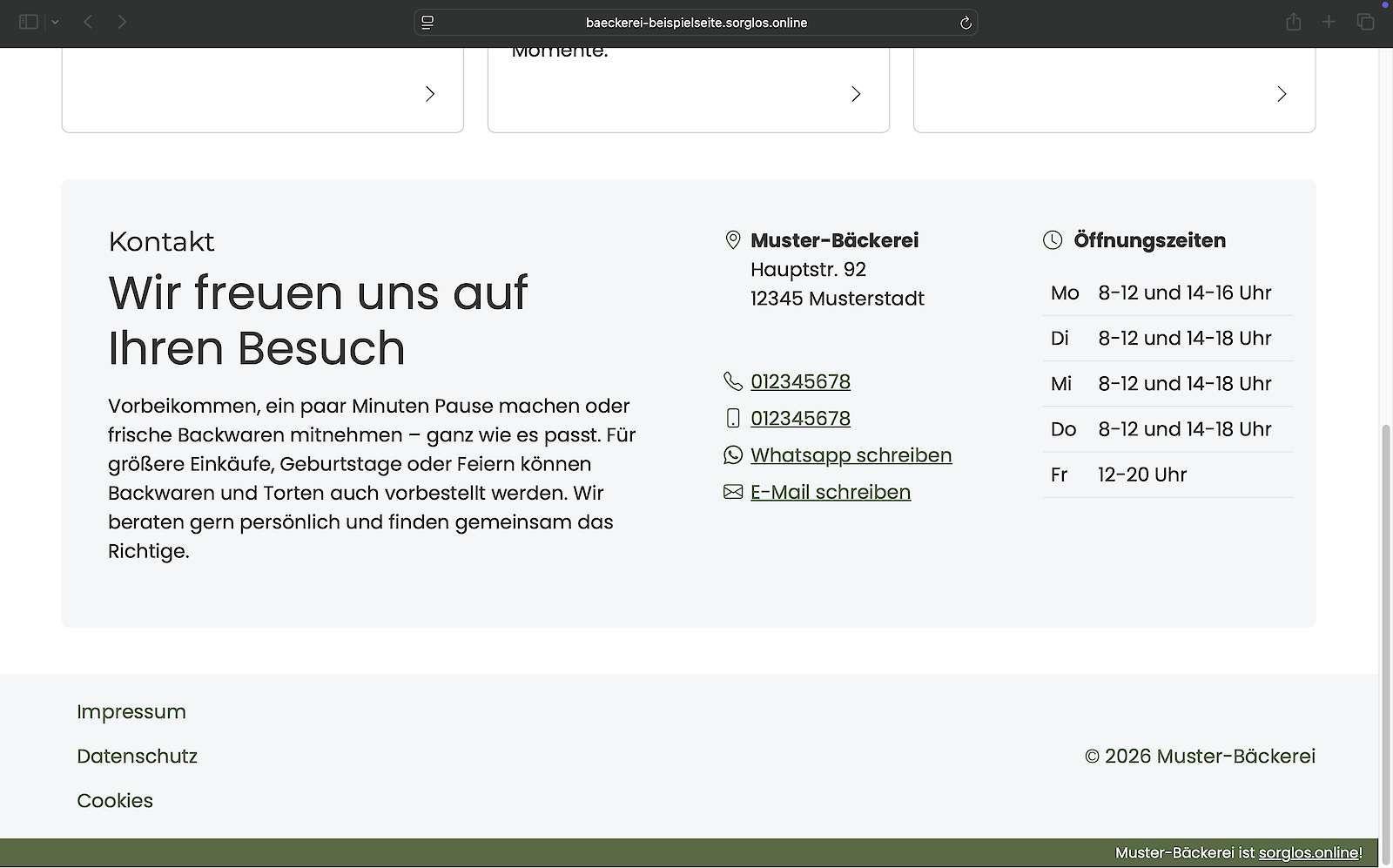The image size is (1393, 868).
Task: Go back to the previous page
Action: pos(88,22)
